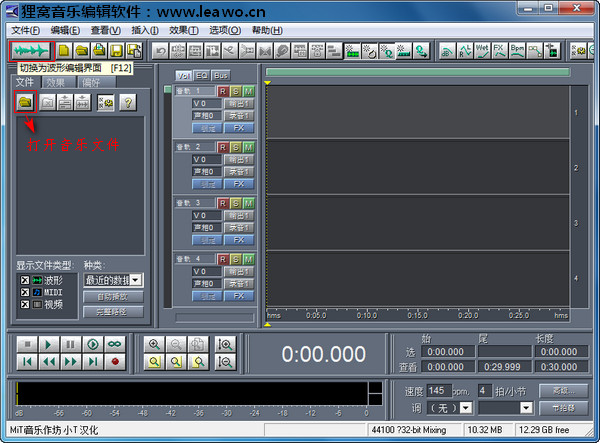Show Bpm tempo envelopes icon
The height and width of the screenshot is (443, 600).
point(517,51)
